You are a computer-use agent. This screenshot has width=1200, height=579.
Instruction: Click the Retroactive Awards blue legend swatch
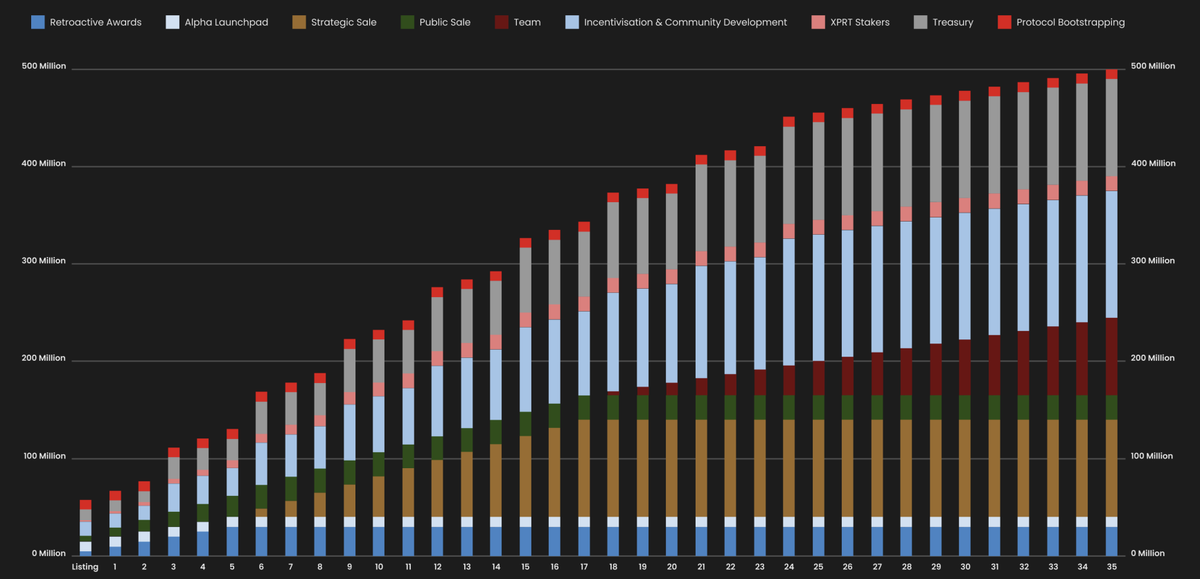pyautogui.click(x=38, y=22)
